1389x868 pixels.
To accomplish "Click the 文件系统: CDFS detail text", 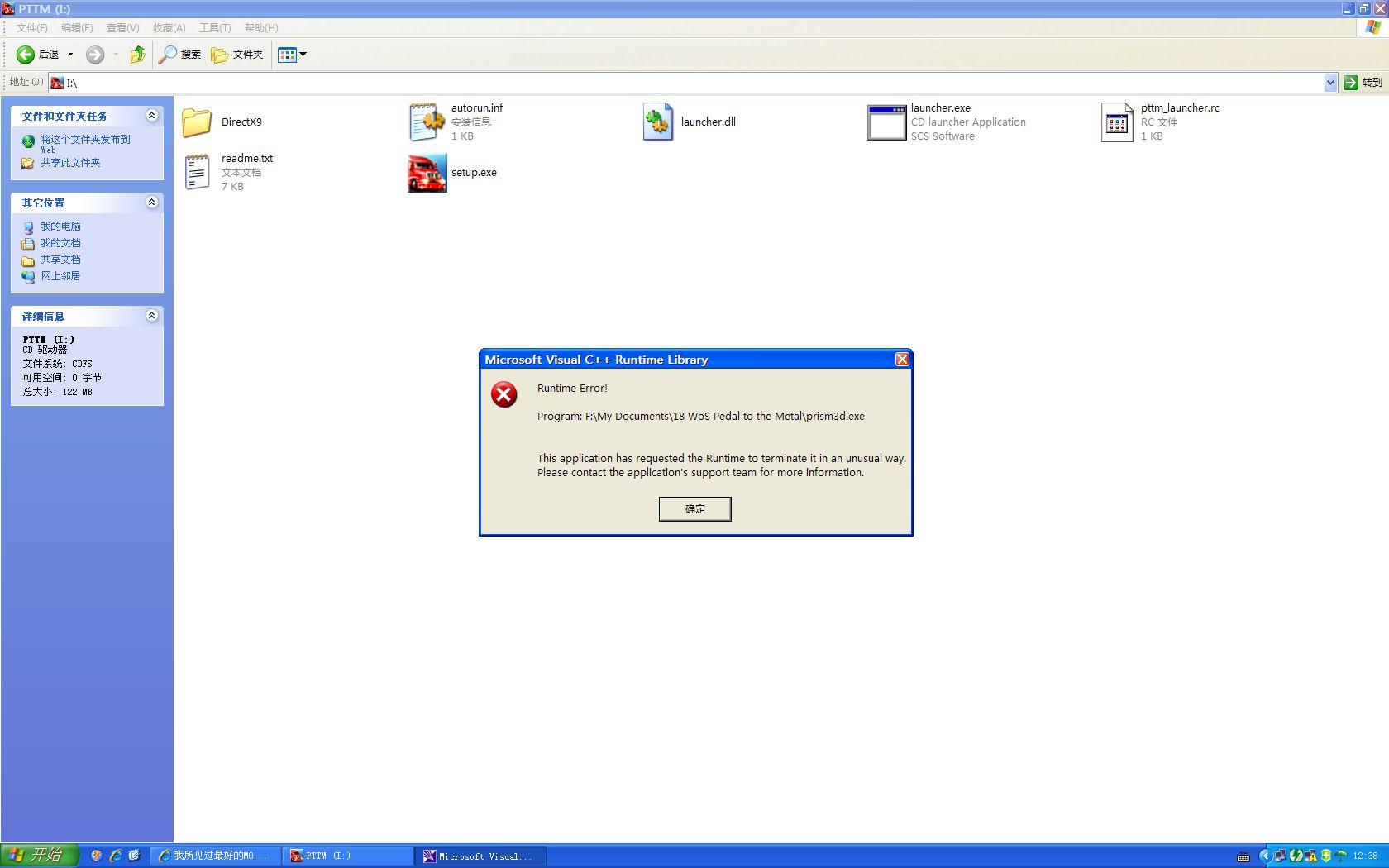I will (57, 364).
